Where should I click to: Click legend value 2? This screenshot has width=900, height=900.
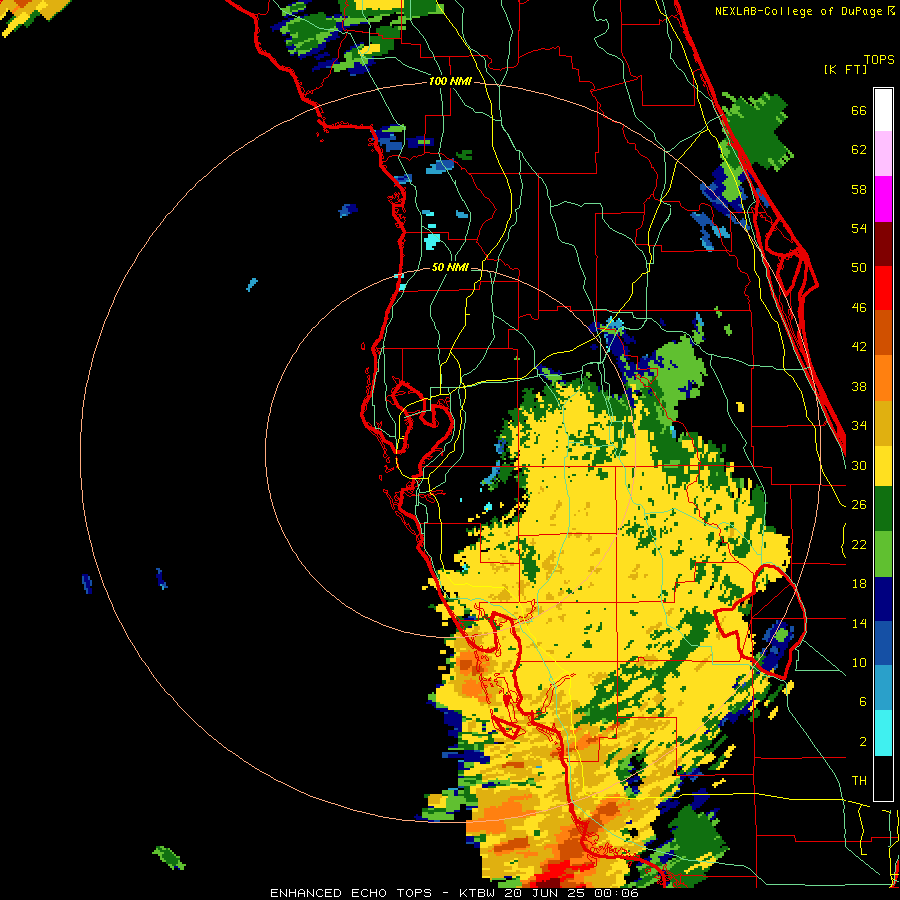(863, 742)
